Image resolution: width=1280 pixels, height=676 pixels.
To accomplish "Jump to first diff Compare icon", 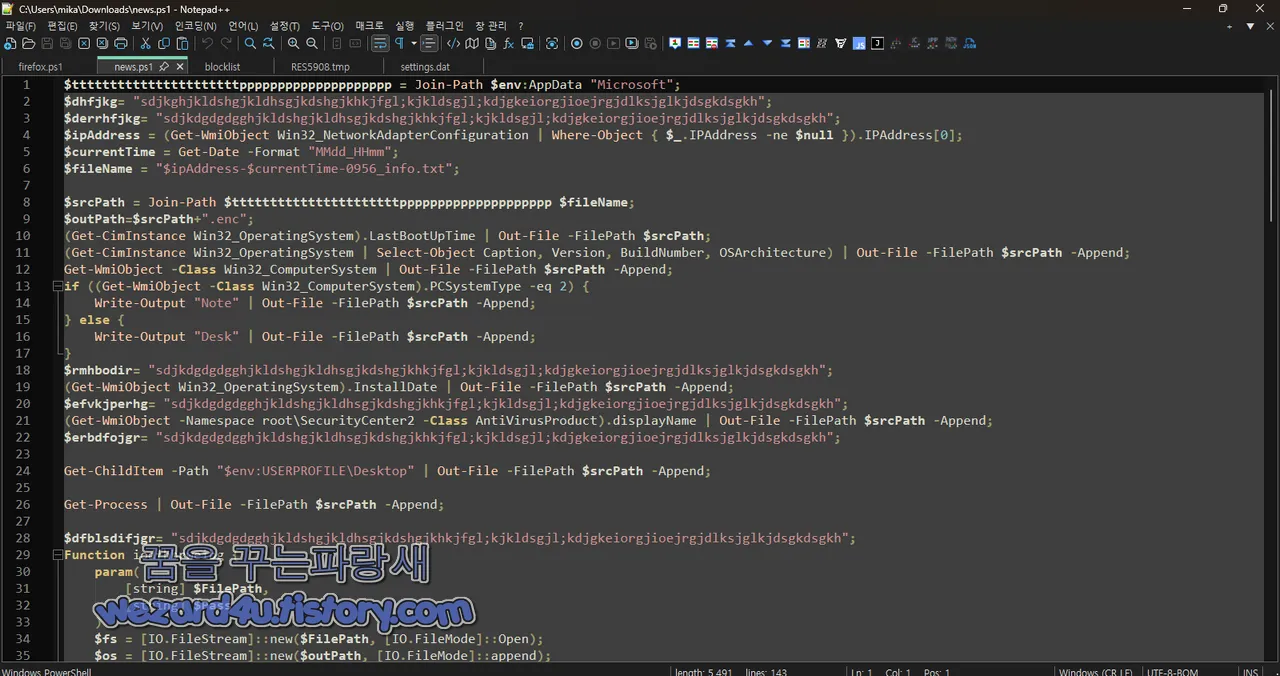I will [730, 44].
